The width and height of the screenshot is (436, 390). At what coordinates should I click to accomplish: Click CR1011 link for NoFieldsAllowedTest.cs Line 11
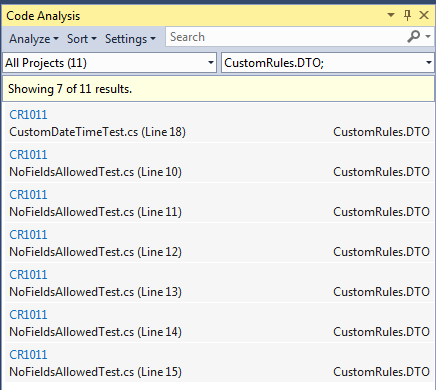tap(28, 195)
